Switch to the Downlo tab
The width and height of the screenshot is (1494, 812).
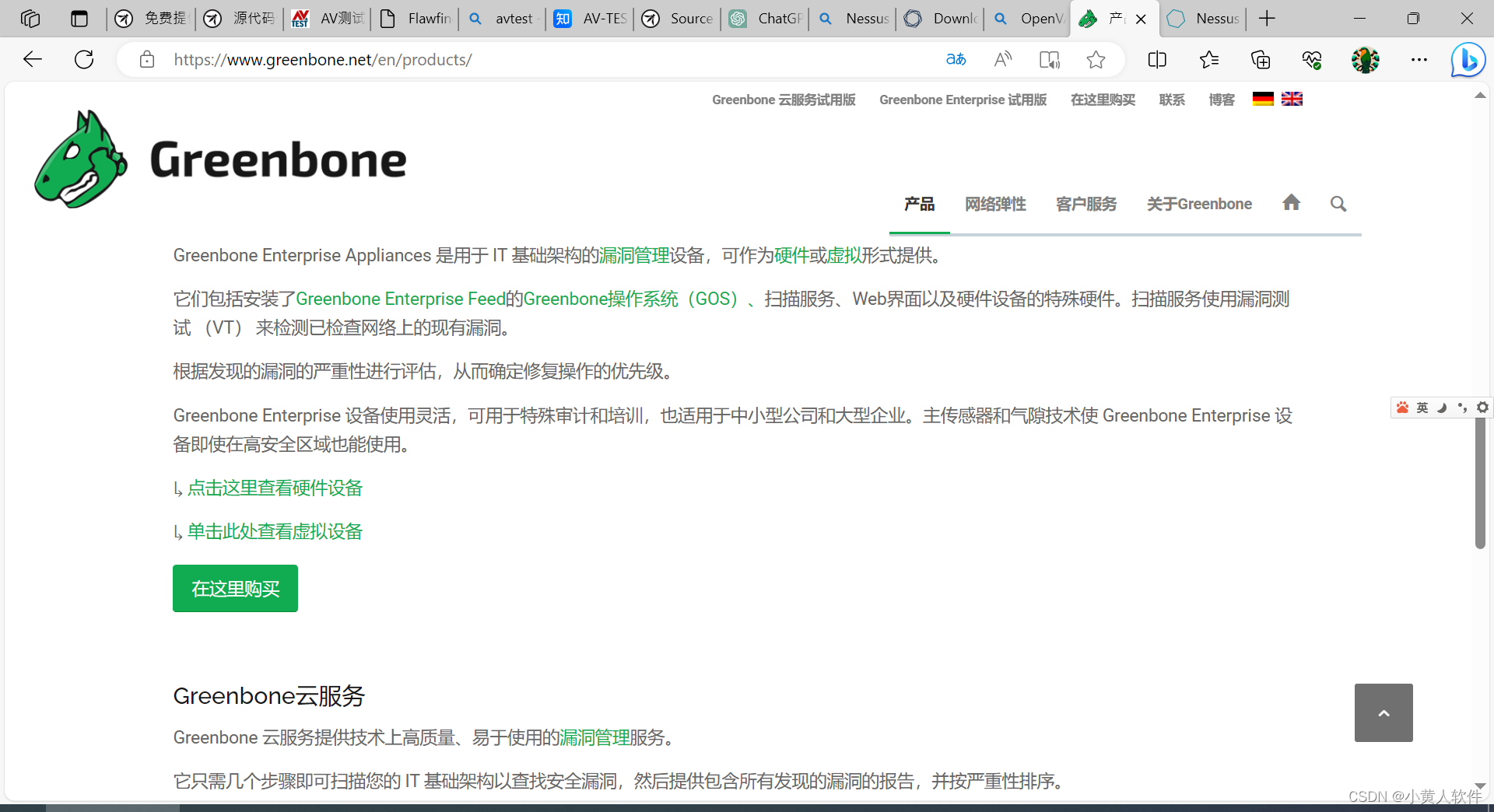[x=941, y=19]
